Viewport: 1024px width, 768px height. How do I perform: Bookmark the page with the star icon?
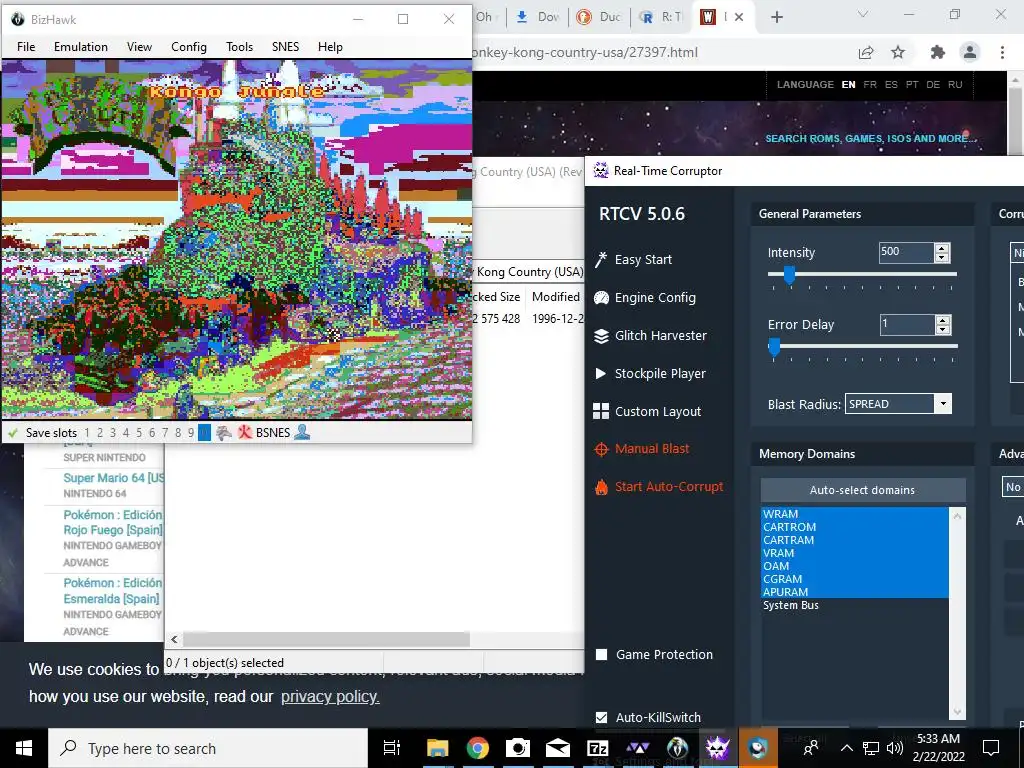coord(898,52)
